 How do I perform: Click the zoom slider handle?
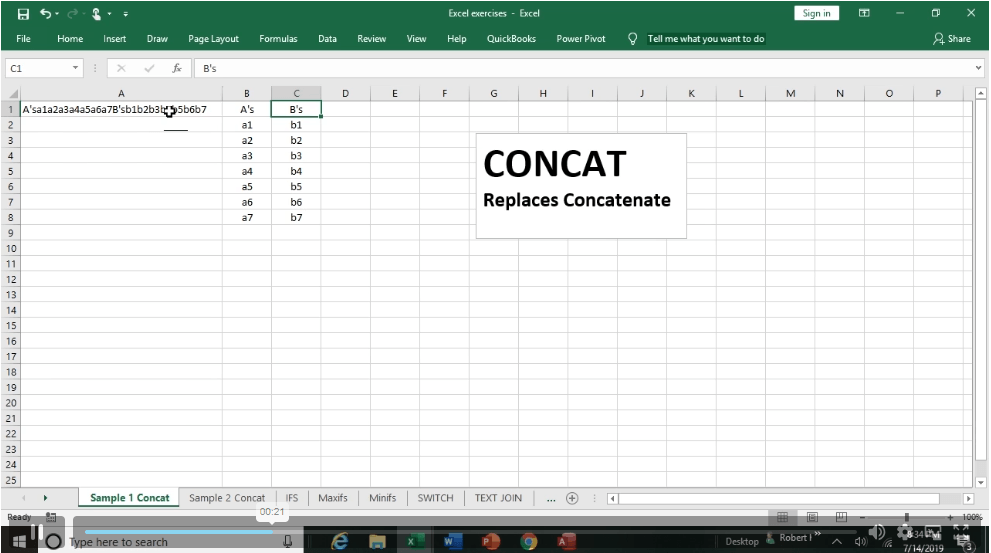pyautogui.click(x=906, y=517)
